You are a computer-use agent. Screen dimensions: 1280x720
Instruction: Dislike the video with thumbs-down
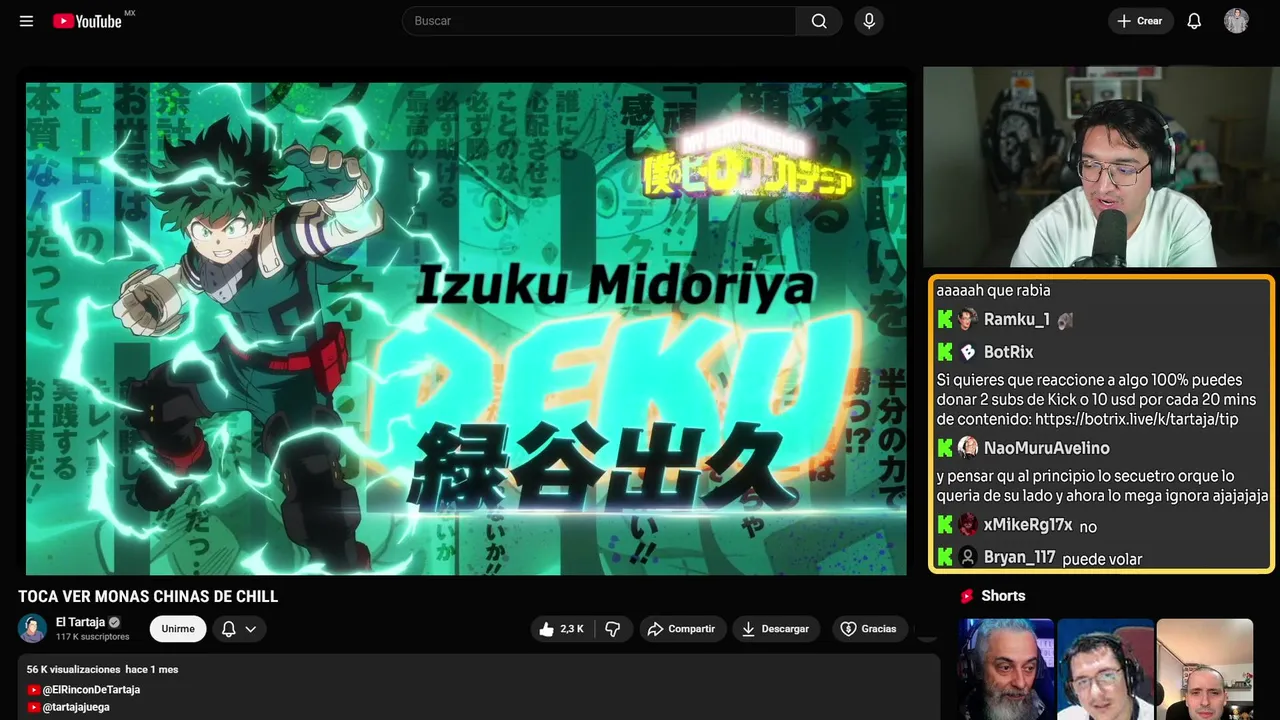(x=613, y=629)
